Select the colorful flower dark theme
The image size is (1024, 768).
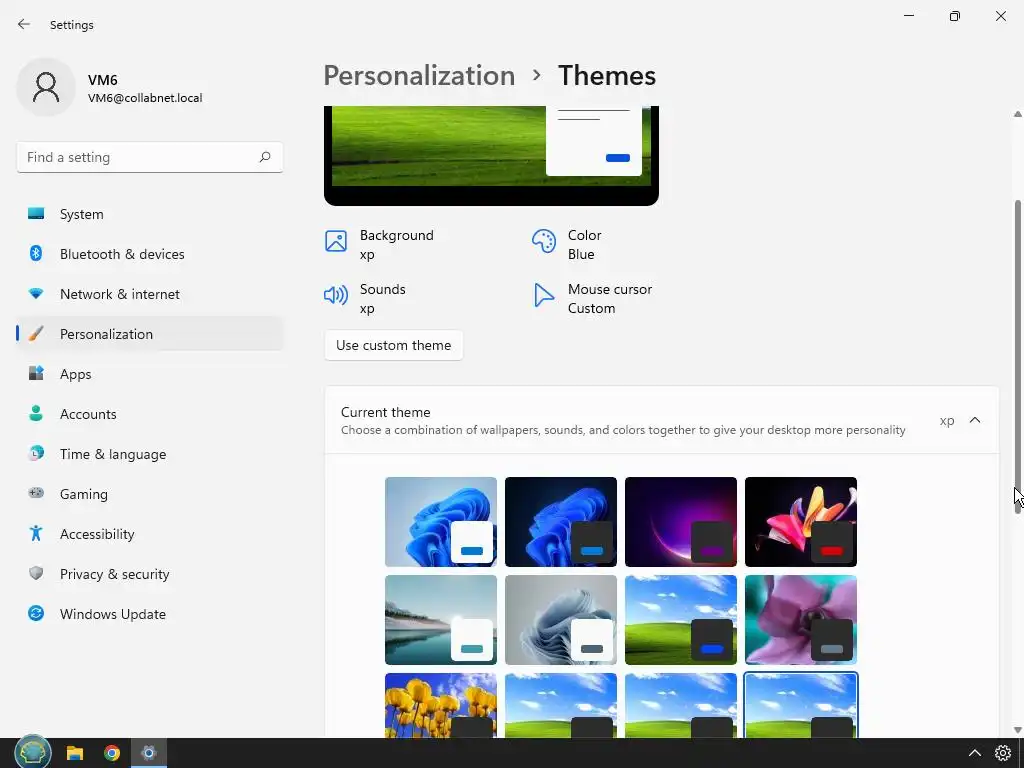801,522
